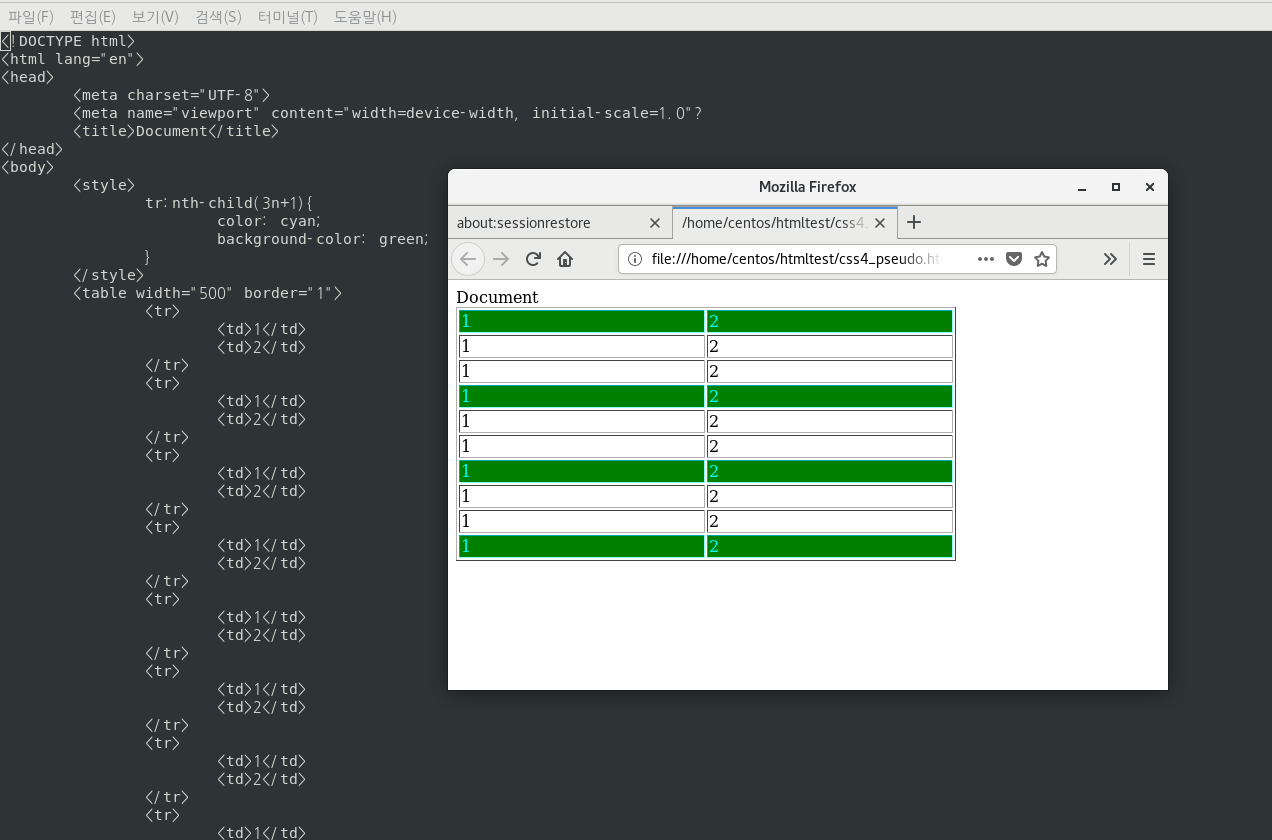This screenshot has width=1272, height=840.
Task: Close the css4_pseudo file tab
Action: coord(880,223)
